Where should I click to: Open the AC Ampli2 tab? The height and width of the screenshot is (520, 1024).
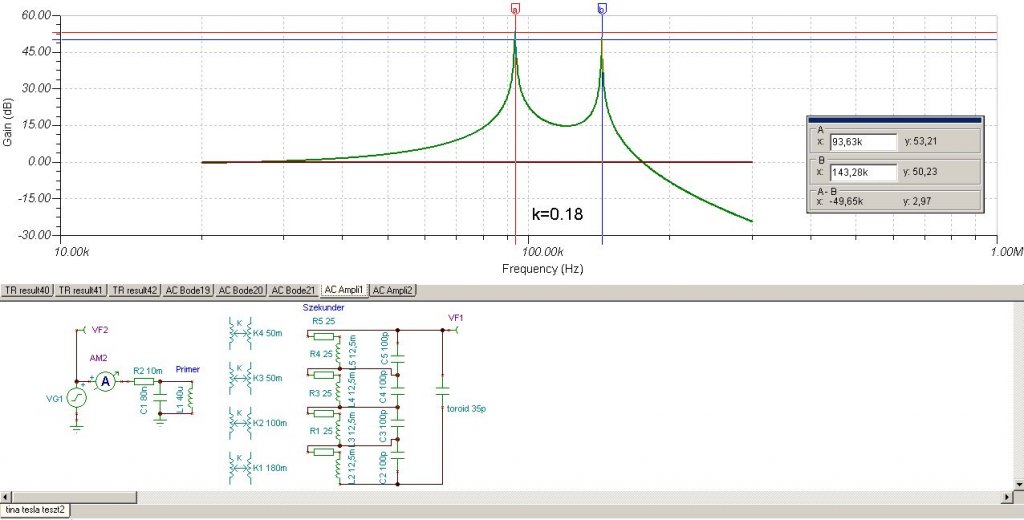pyautogui.click(x=392, y=290)
